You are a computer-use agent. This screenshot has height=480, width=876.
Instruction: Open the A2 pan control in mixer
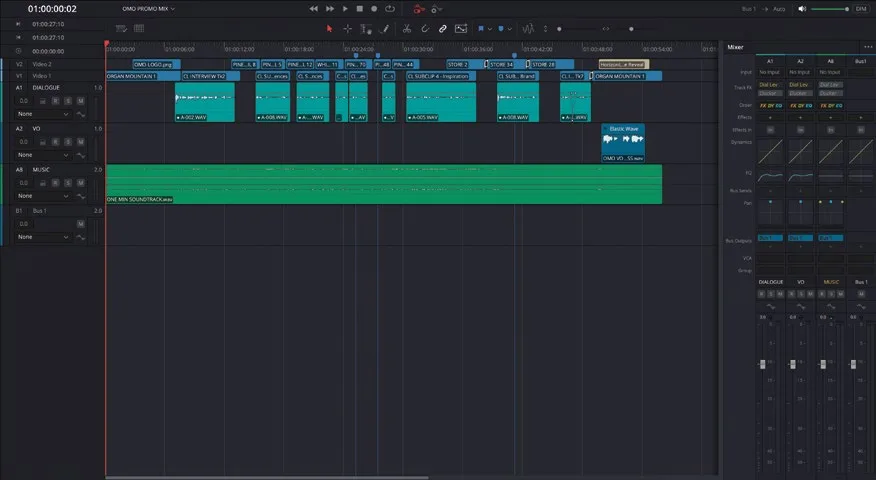(801, 212)
